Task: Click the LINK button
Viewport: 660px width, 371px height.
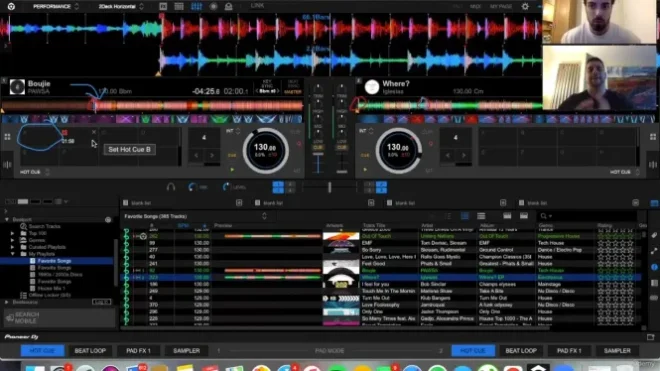Action: coord(257,5)
